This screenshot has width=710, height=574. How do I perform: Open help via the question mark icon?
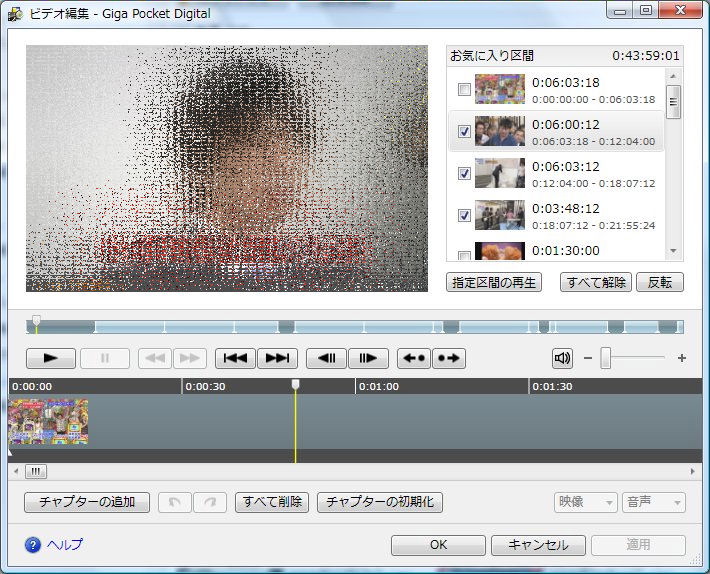point(32,545)
